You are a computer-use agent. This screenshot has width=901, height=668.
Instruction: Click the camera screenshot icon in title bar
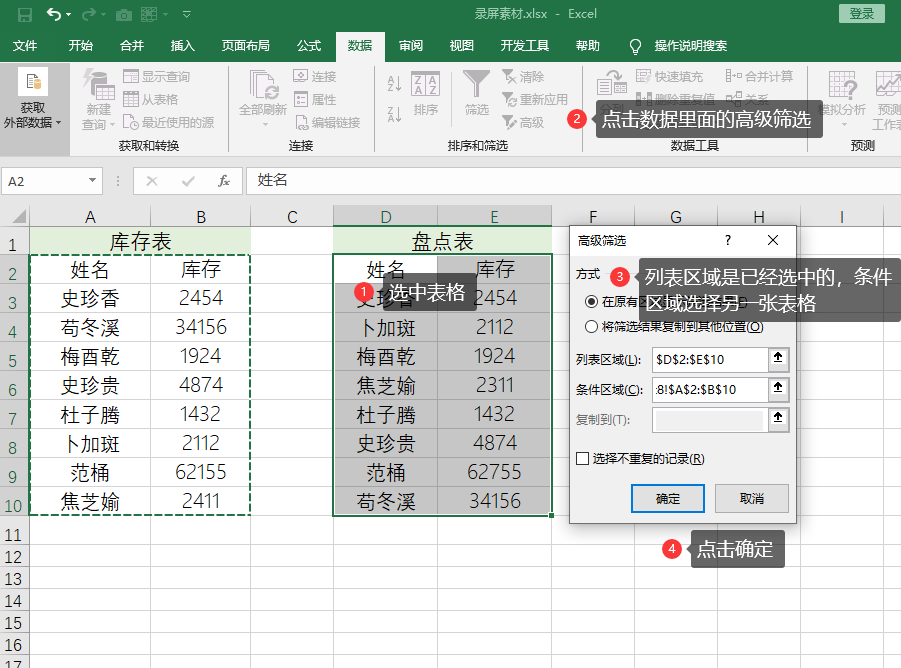[124, 15]
